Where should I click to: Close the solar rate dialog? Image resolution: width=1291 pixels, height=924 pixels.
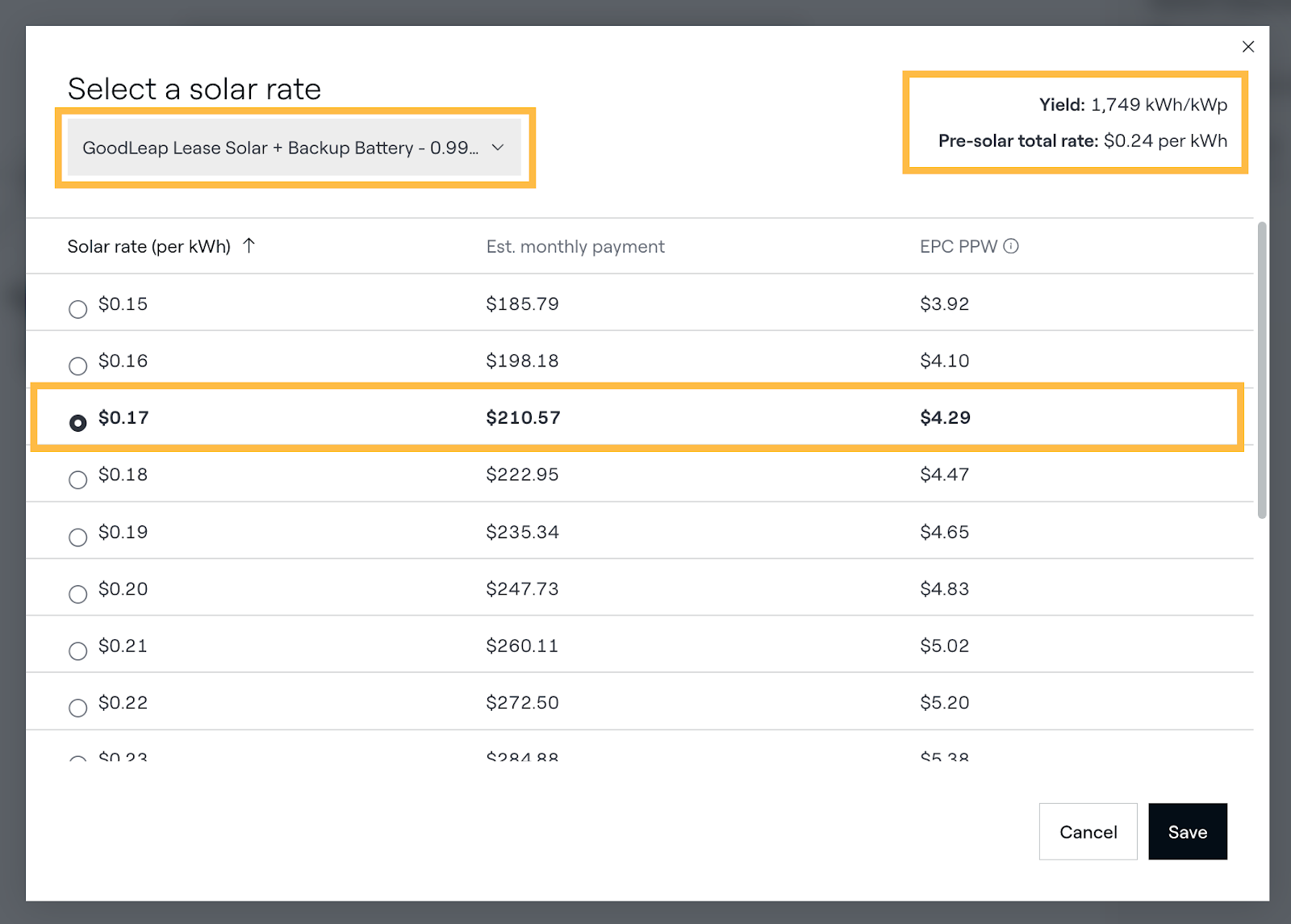pyautogui.click(x=1247, y=47)
